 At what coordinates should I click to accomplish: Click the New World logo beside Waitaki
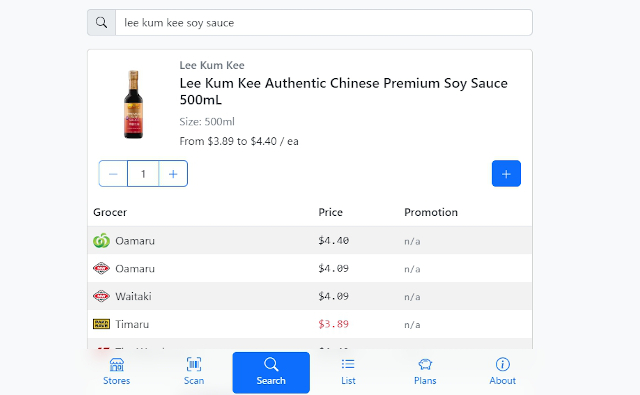tap(101, 296)
